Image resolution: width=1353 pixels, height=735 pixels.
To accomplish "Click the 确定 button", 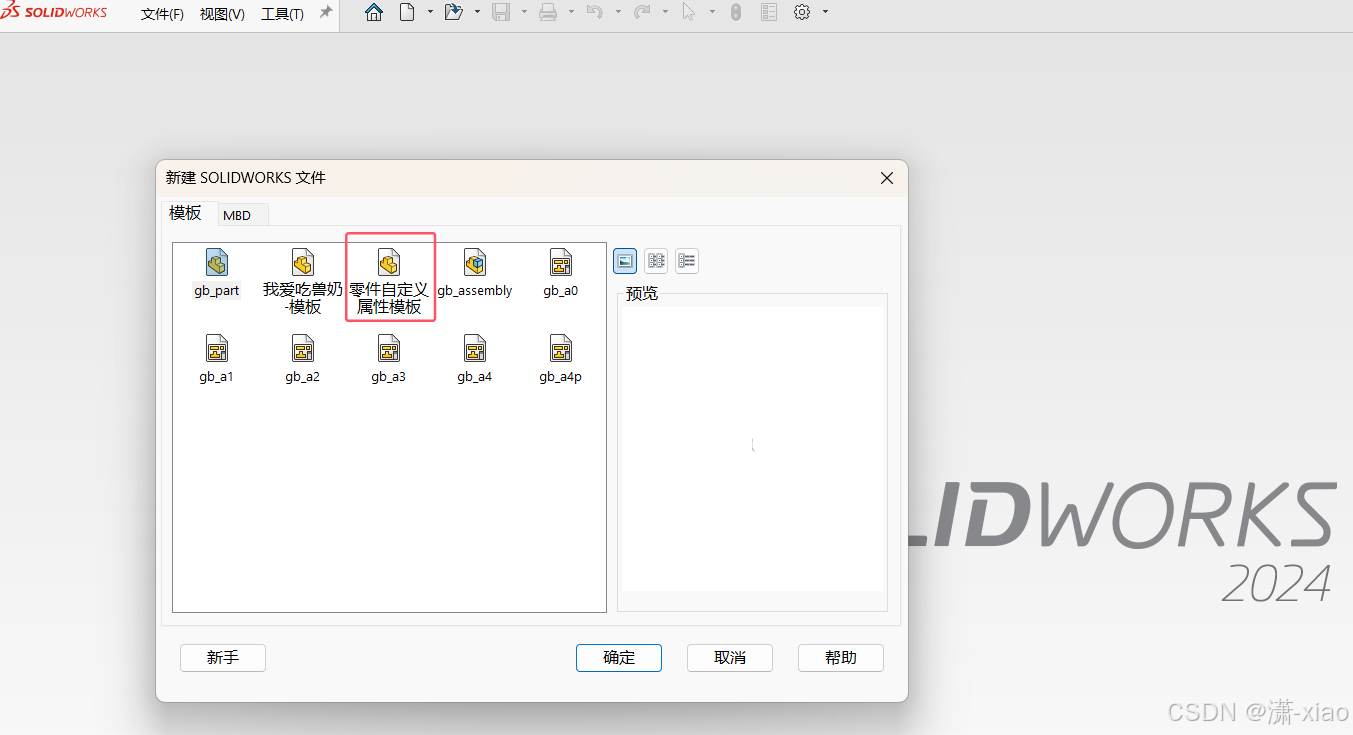I will click(619, 657).
